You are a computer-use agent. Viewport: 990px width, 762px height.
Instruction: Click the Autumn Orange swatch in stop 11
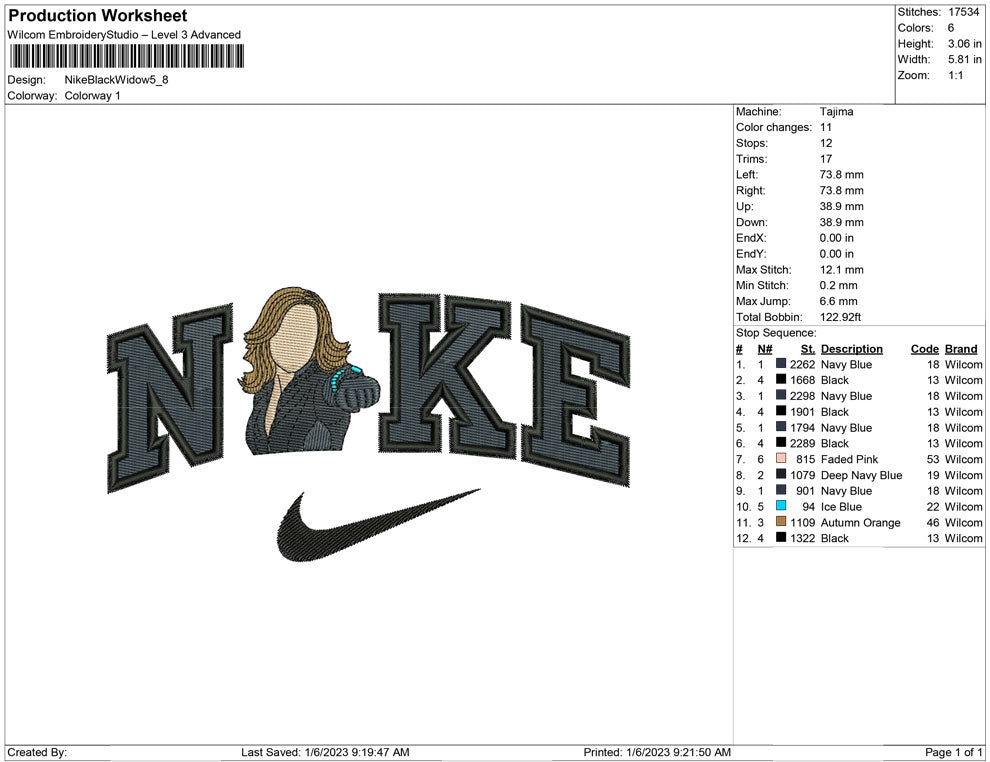pyautogui.click(x=781, y=522)
